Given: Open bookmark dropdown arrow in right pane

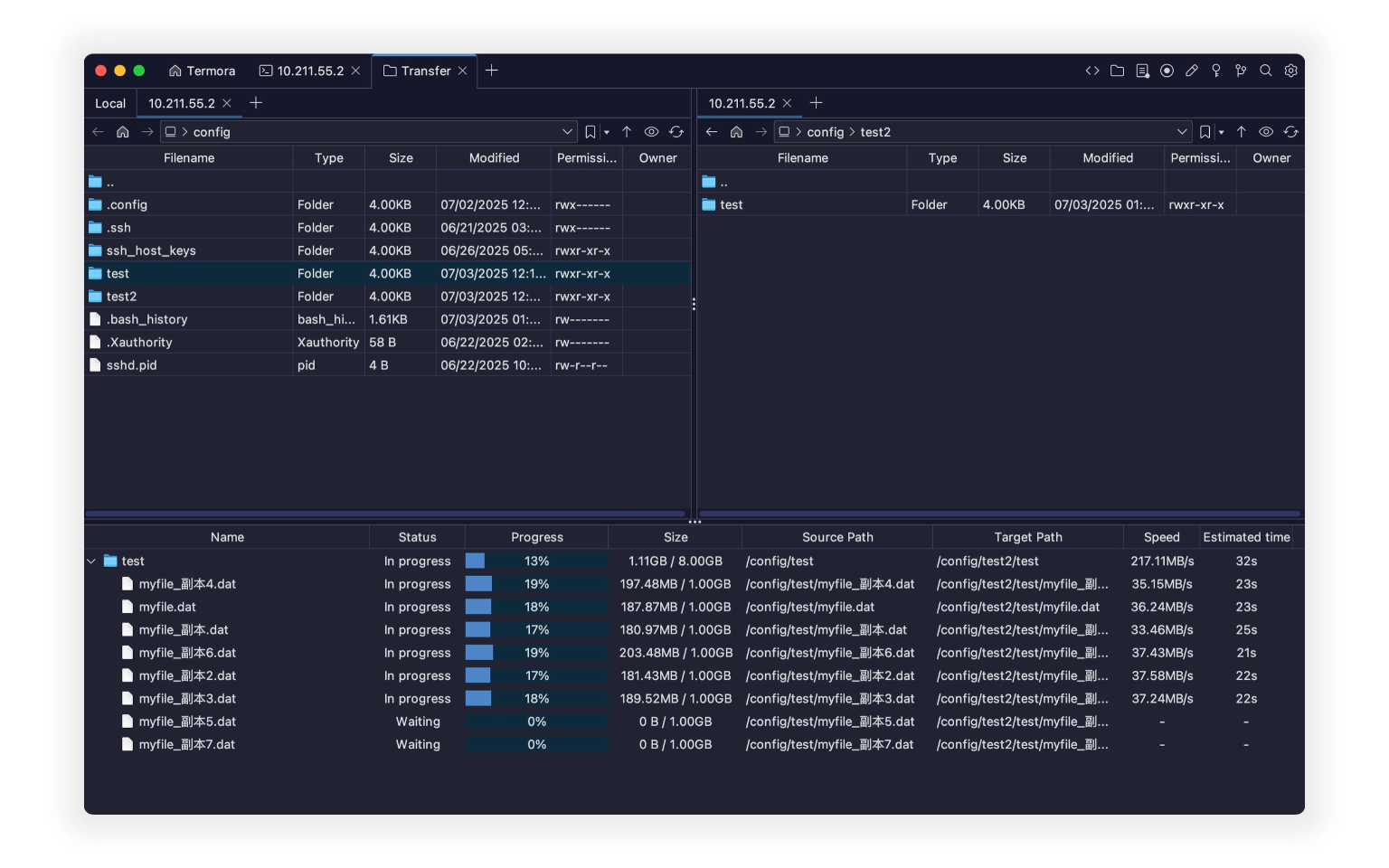Looking at the screenshot, I should click(1222, 132).
